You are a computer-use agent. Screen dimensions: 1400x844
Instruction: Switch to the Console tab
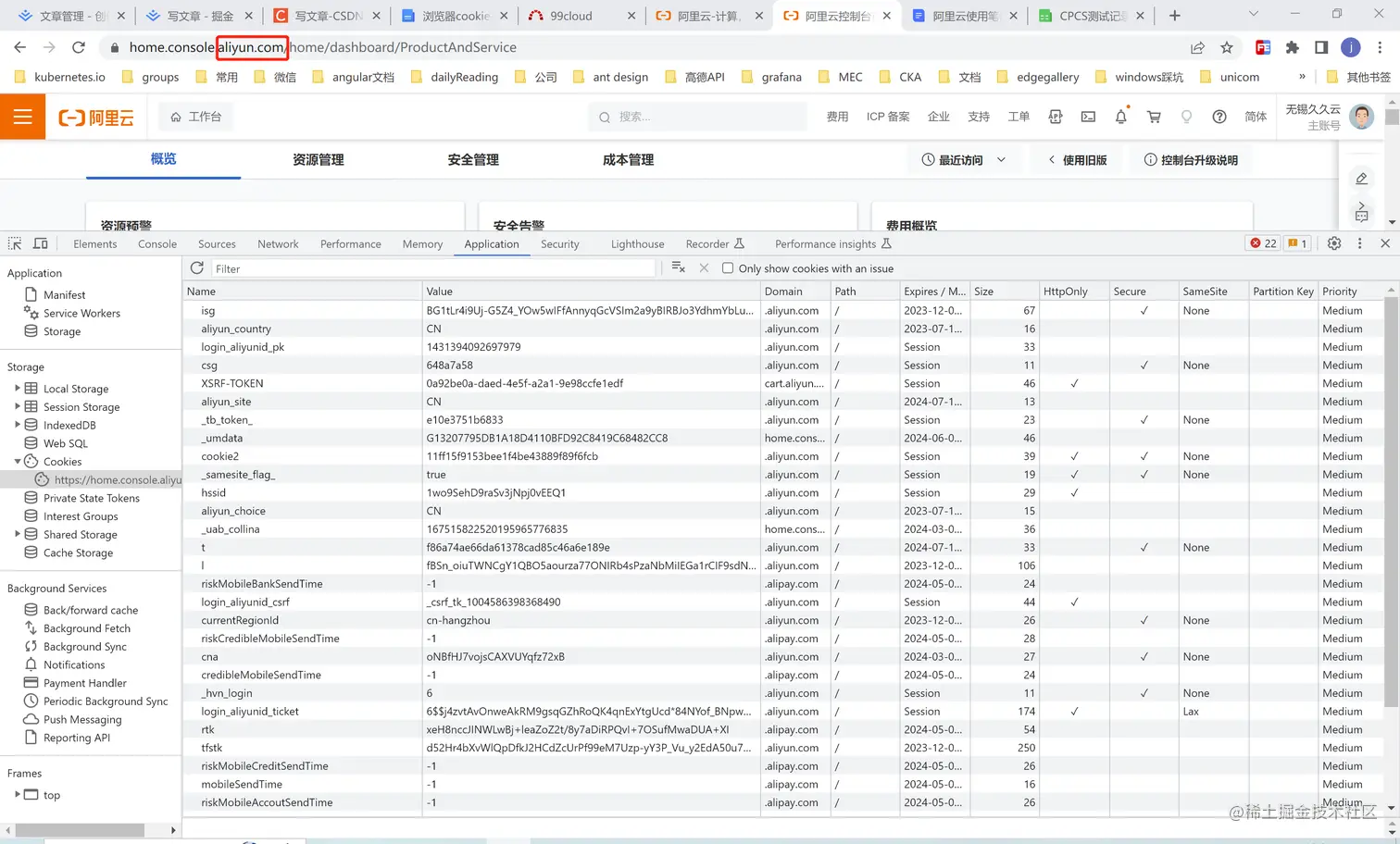[x=157, y=244]
